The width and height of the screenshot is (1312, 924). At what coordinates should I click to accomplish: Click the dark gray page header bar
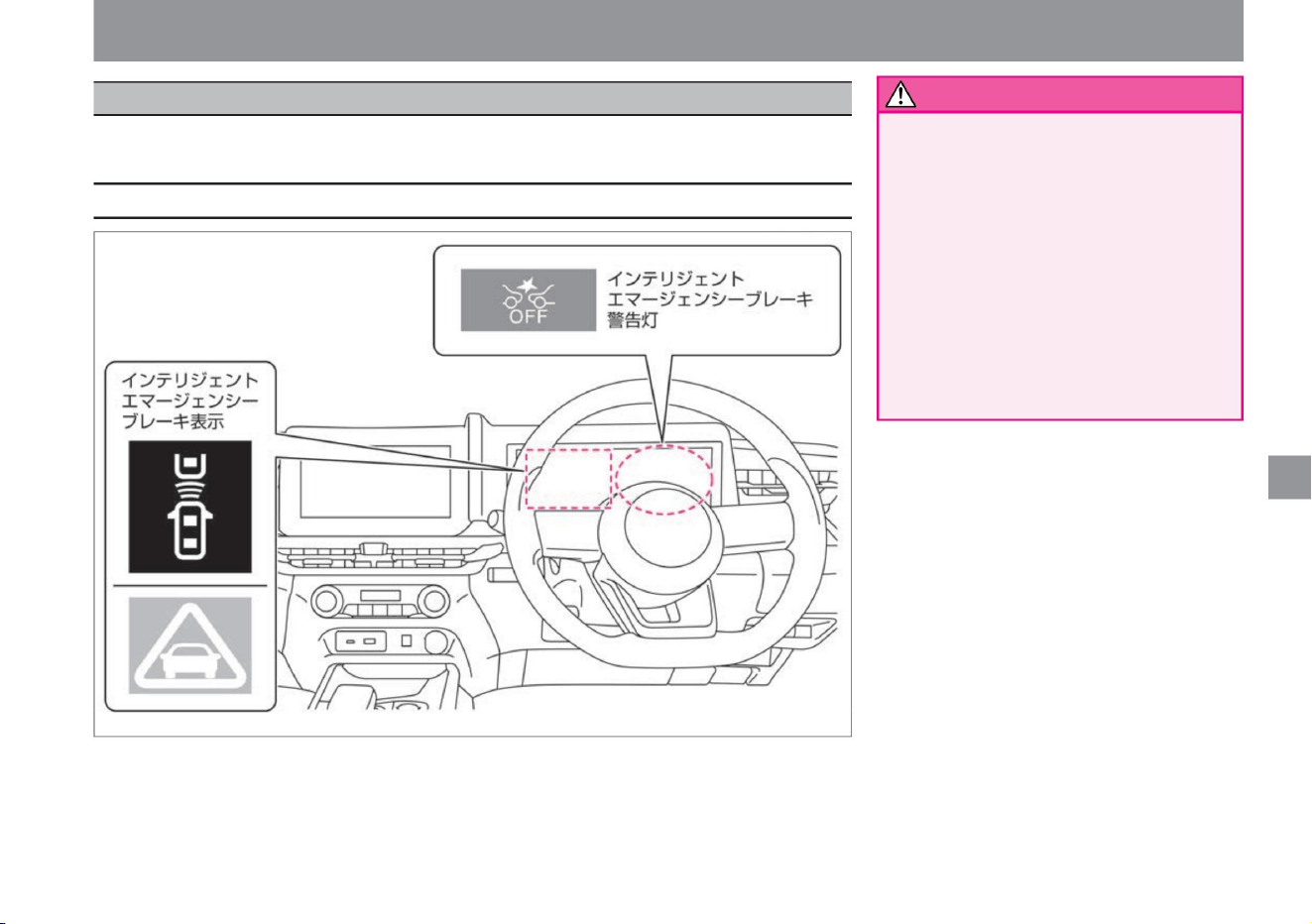point(668,31)
